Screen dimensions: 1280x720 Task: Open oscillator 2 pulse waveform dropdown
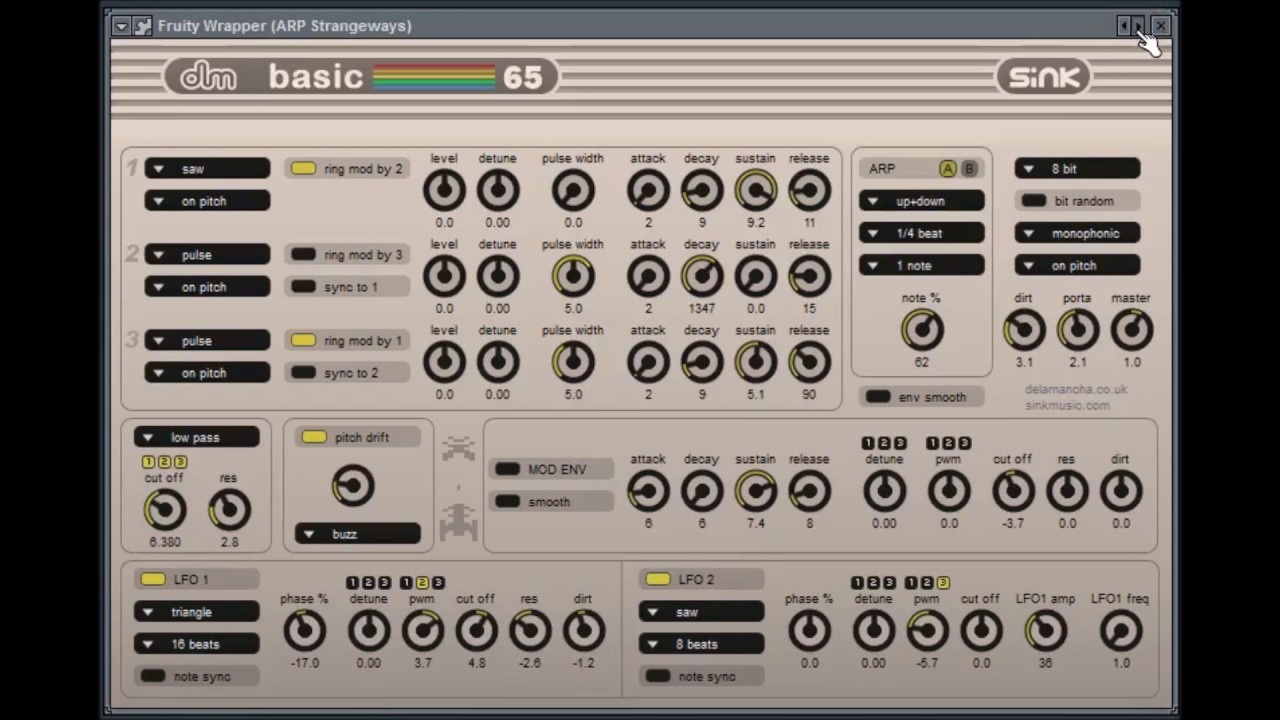207,255
